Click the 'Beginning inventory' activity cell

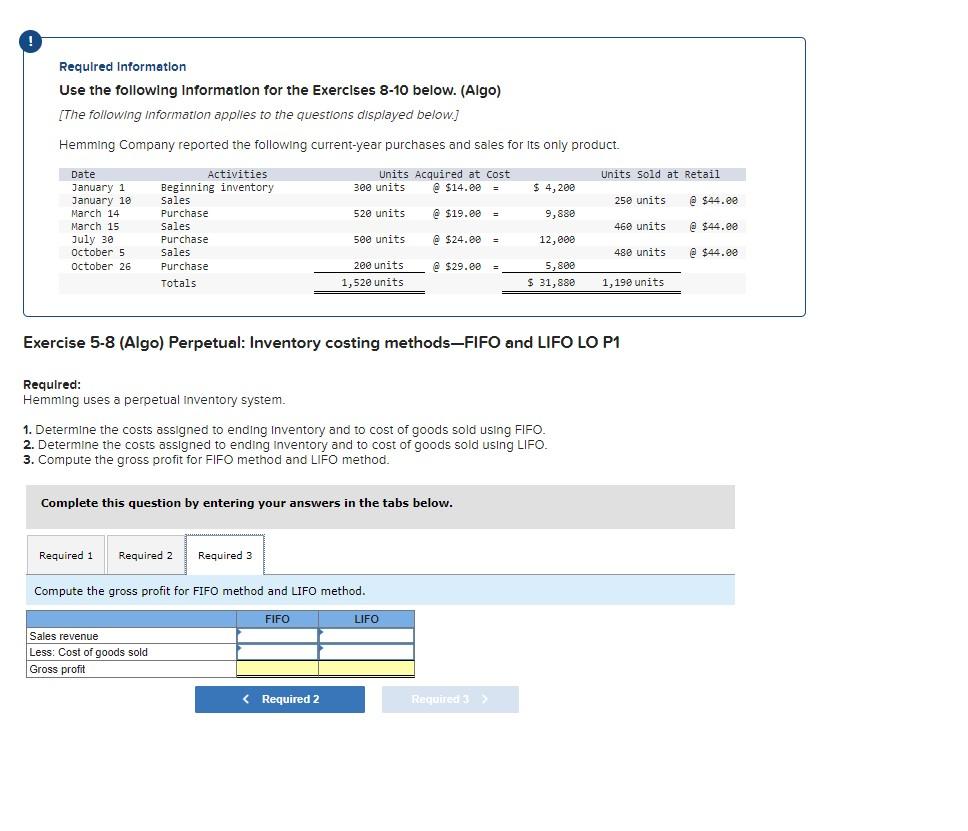(217, 187)
